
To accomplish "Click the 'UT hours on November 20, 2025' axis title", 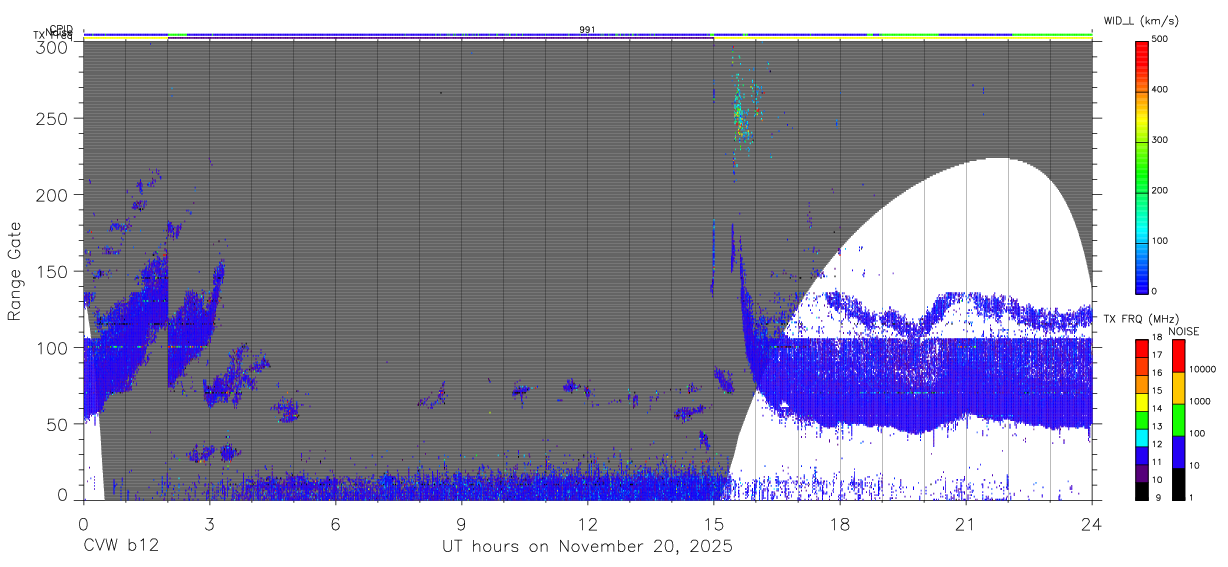I will pos(587,547).
